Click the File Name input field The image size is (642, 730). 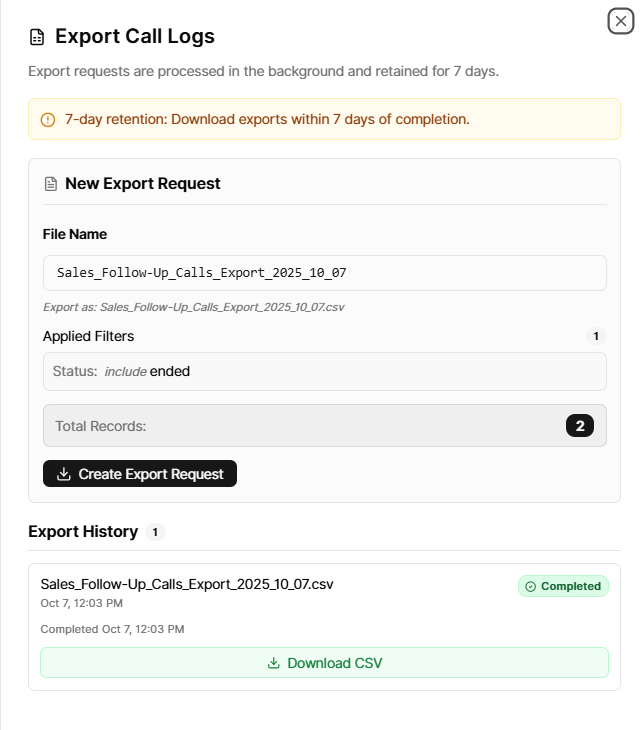coord(324,273)
